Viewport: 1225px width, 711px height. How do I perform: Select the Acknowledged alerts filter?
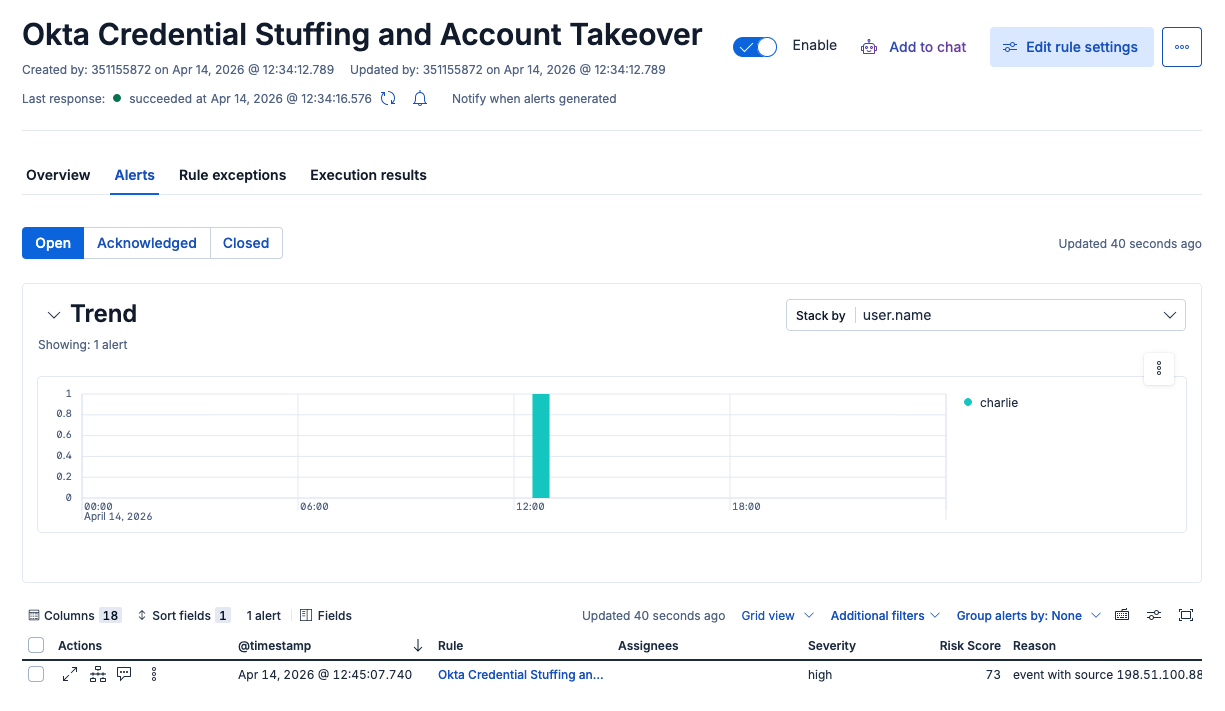point(147,243)
